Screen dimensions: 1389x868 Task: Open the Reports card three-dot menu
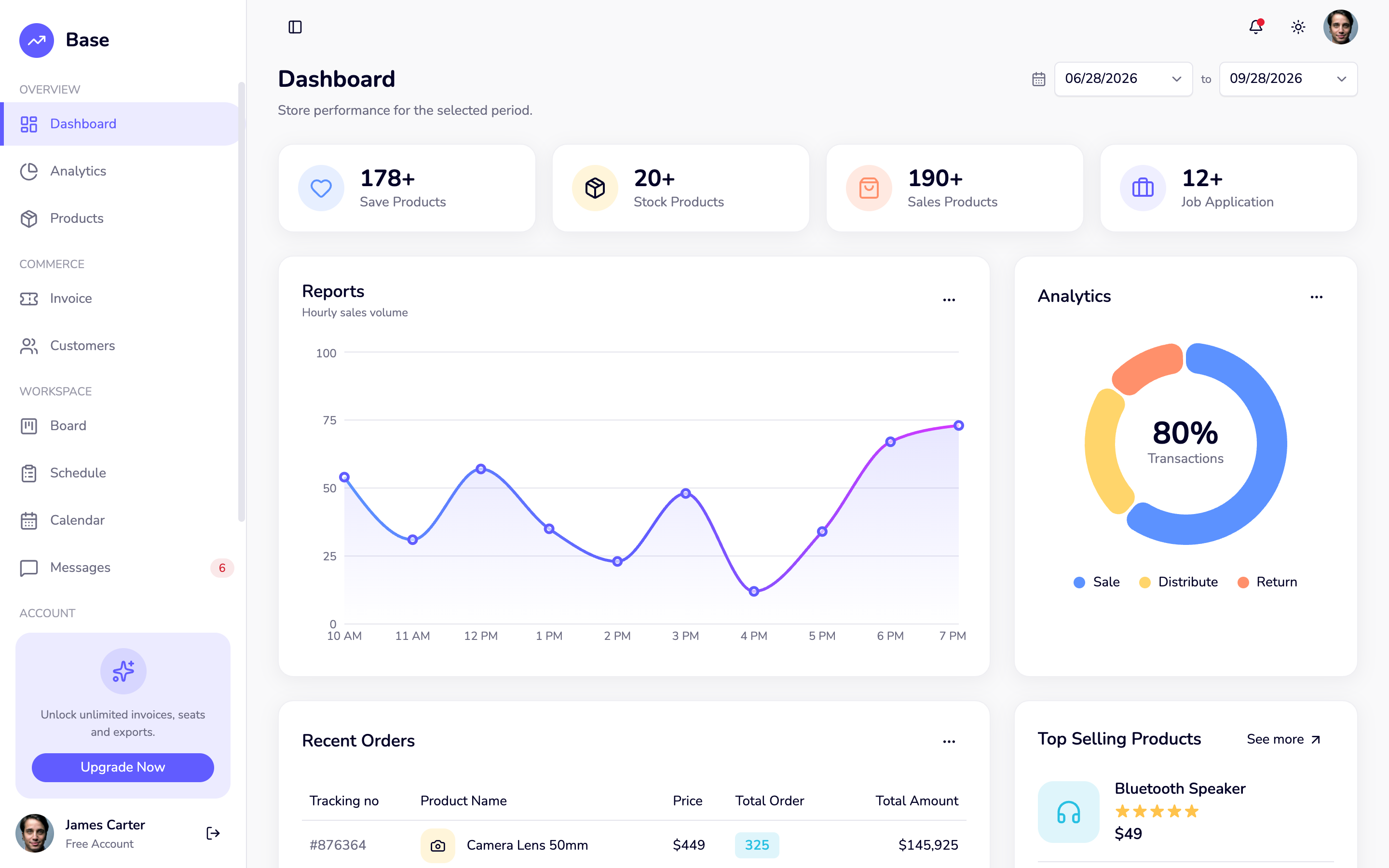pos(949,299)
